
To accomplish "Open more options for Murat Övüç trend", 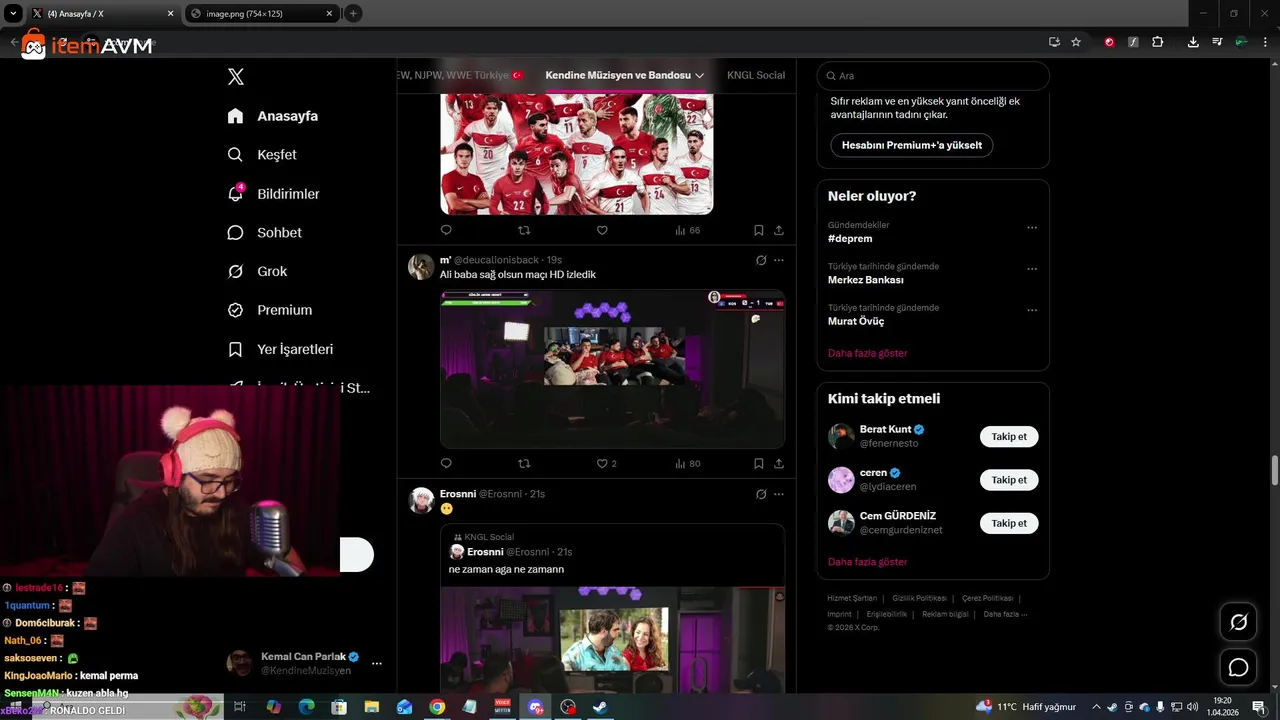I will coord(1032,310).
